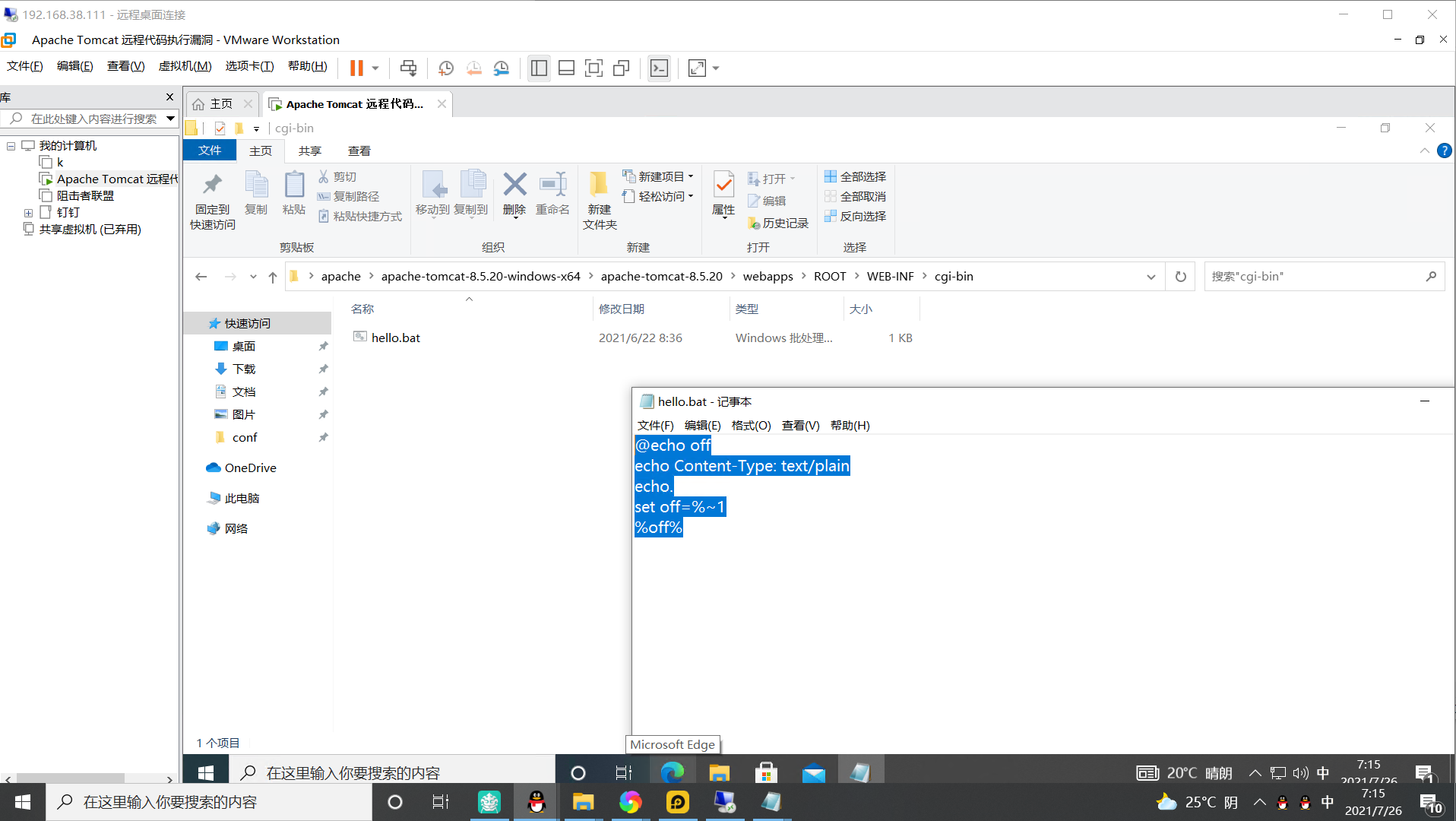
Task: Click the webapps breadcrumb in address bar
Action: [x=768, y=277]
